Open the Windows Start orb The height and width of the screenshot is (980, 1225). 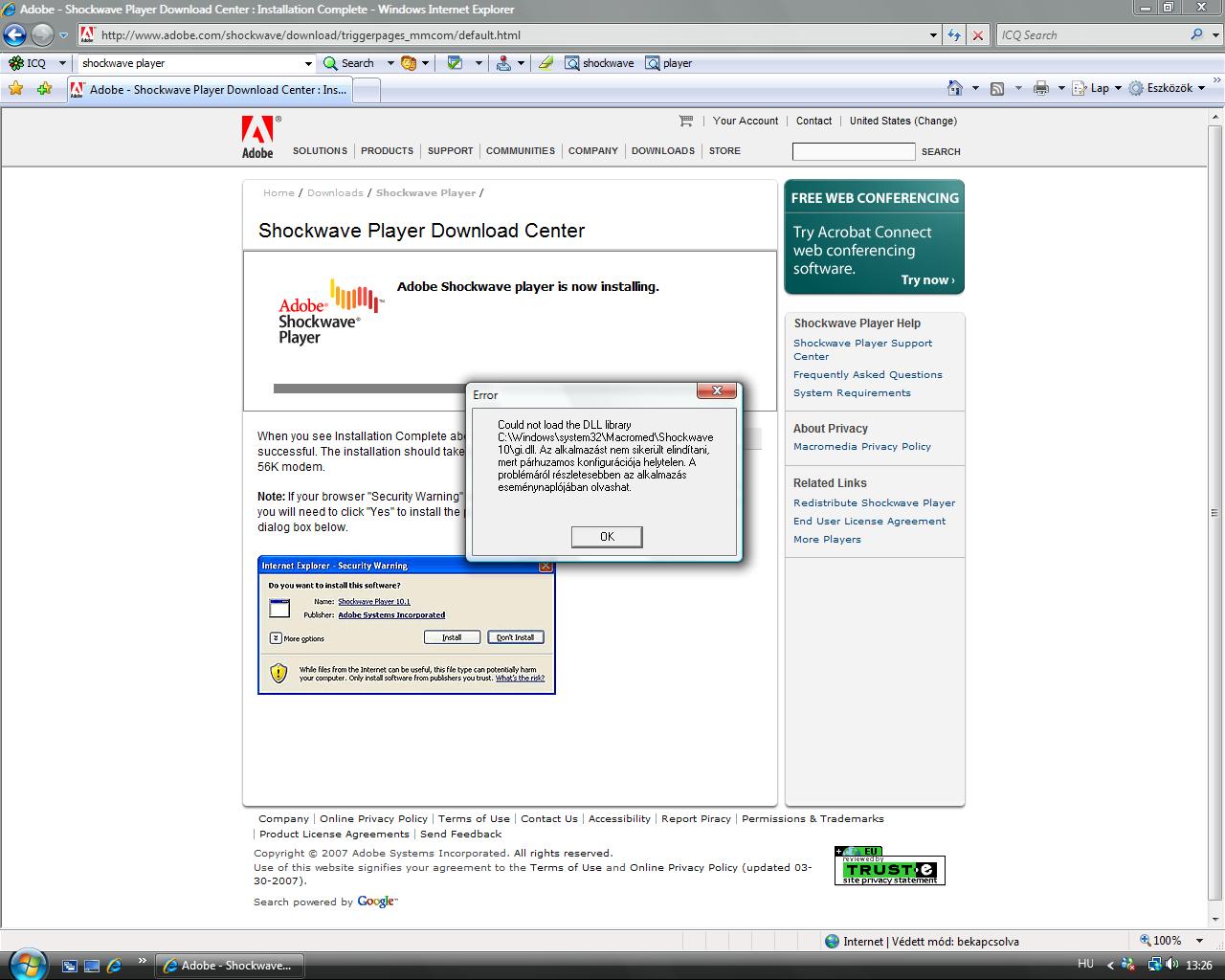26,963
